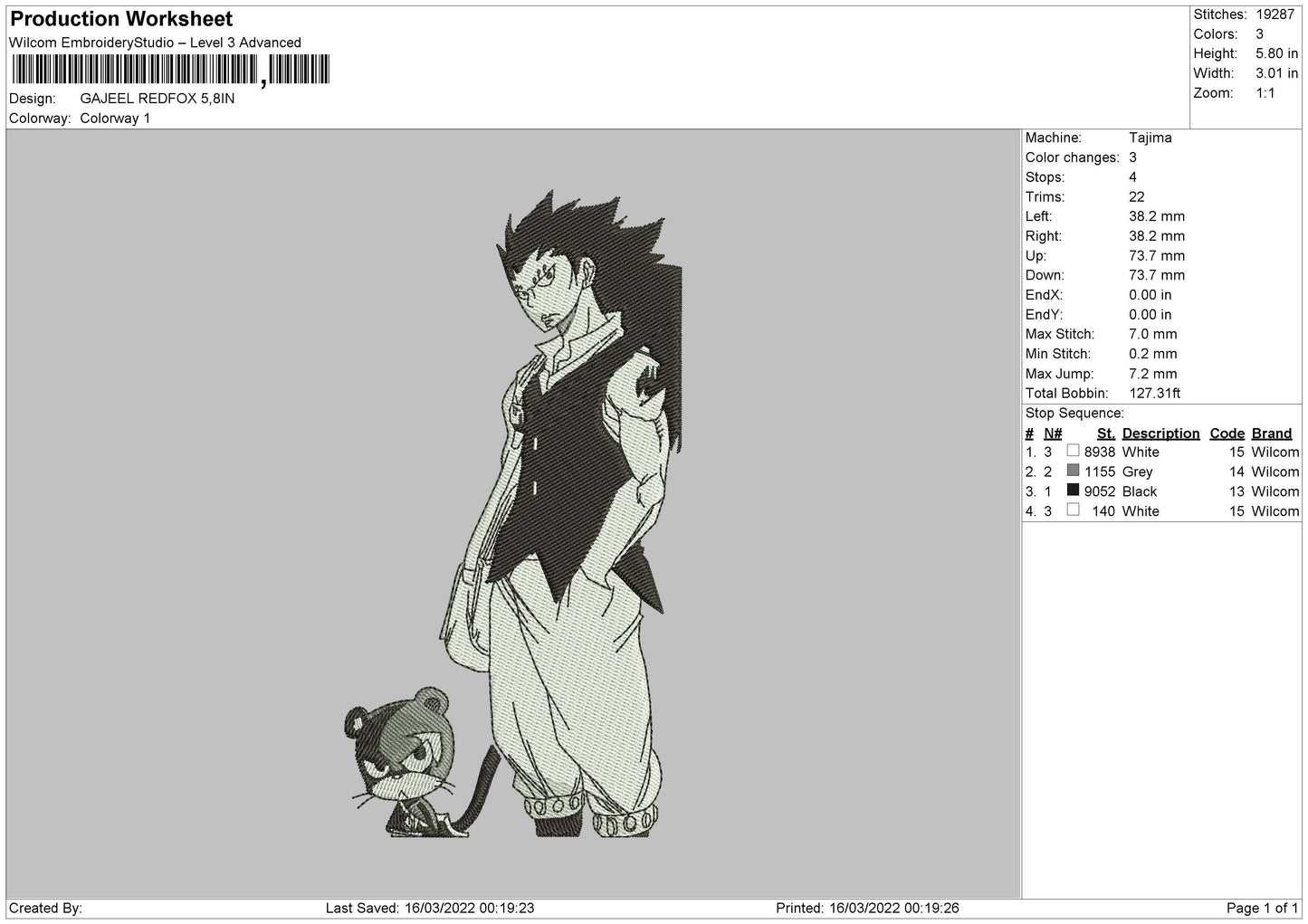Click the 'St.' column header
This screenshot has width=1308, height=924.
1106,433
